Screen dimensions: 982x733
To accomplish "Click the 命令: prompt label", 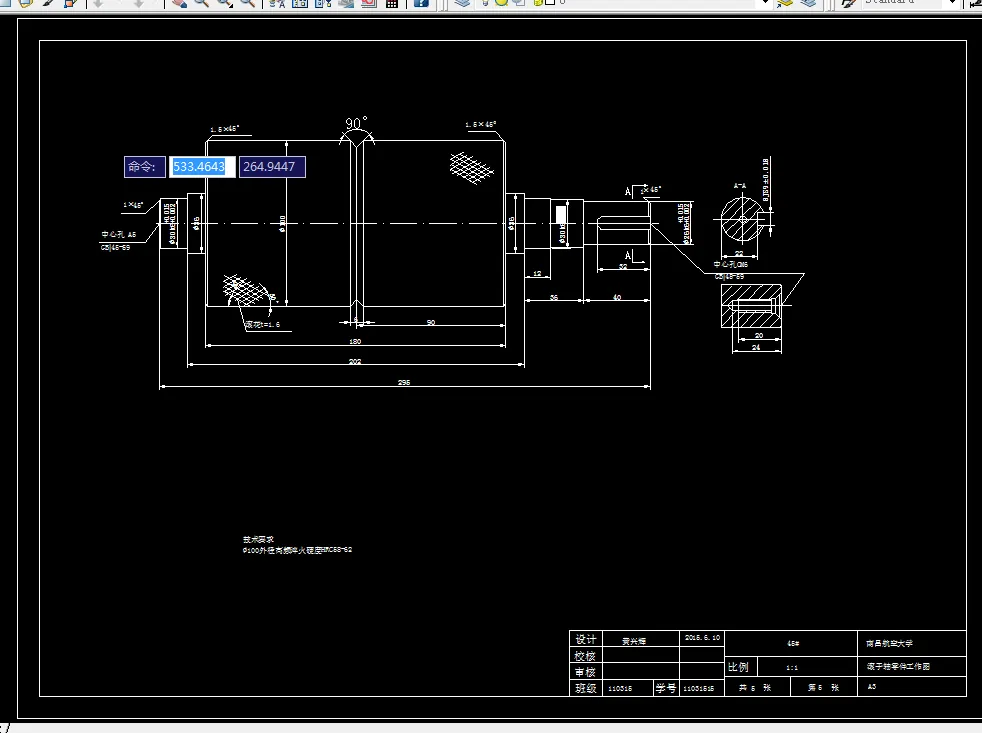I will (x=145, y=167).
